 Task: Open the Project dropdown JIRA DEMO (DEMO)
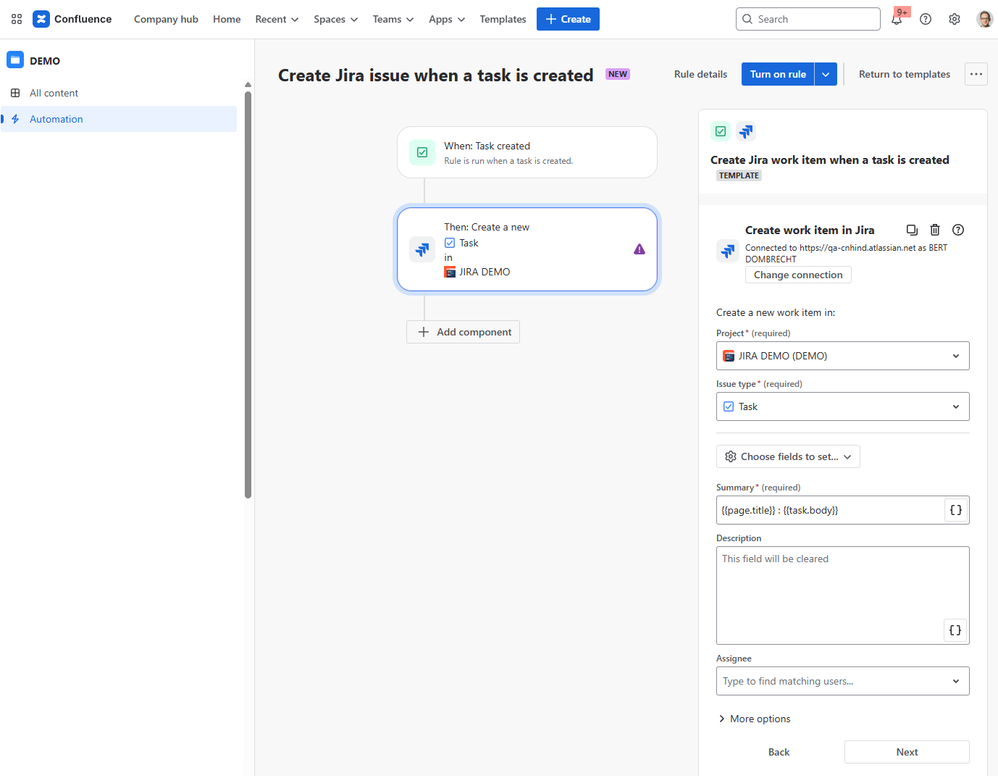[843, 356]
